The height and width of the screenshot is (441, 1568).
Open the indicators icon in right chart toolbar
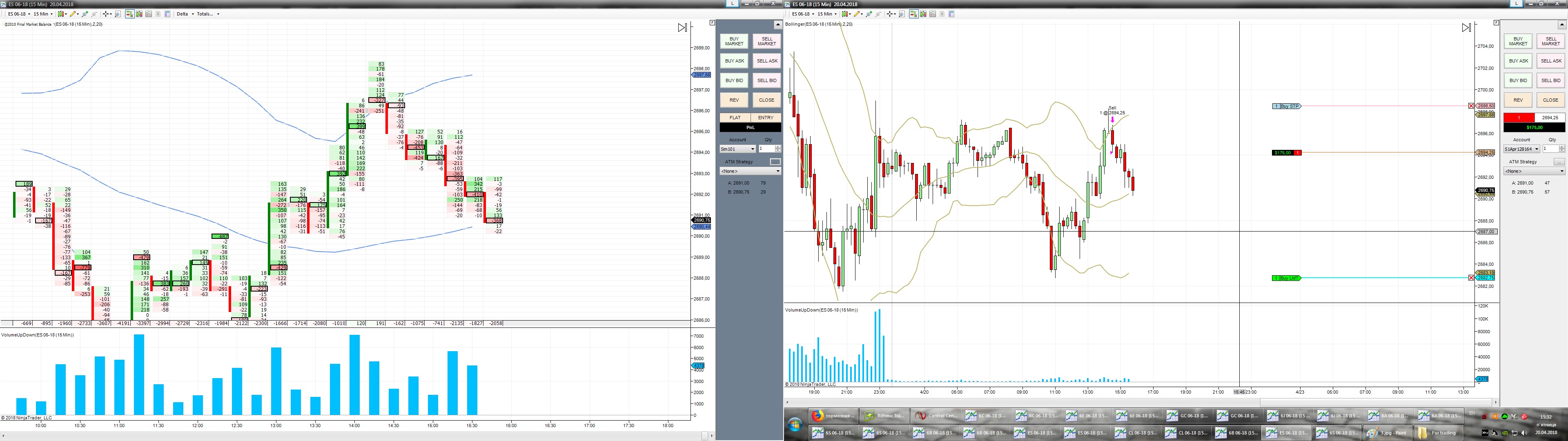933,14
